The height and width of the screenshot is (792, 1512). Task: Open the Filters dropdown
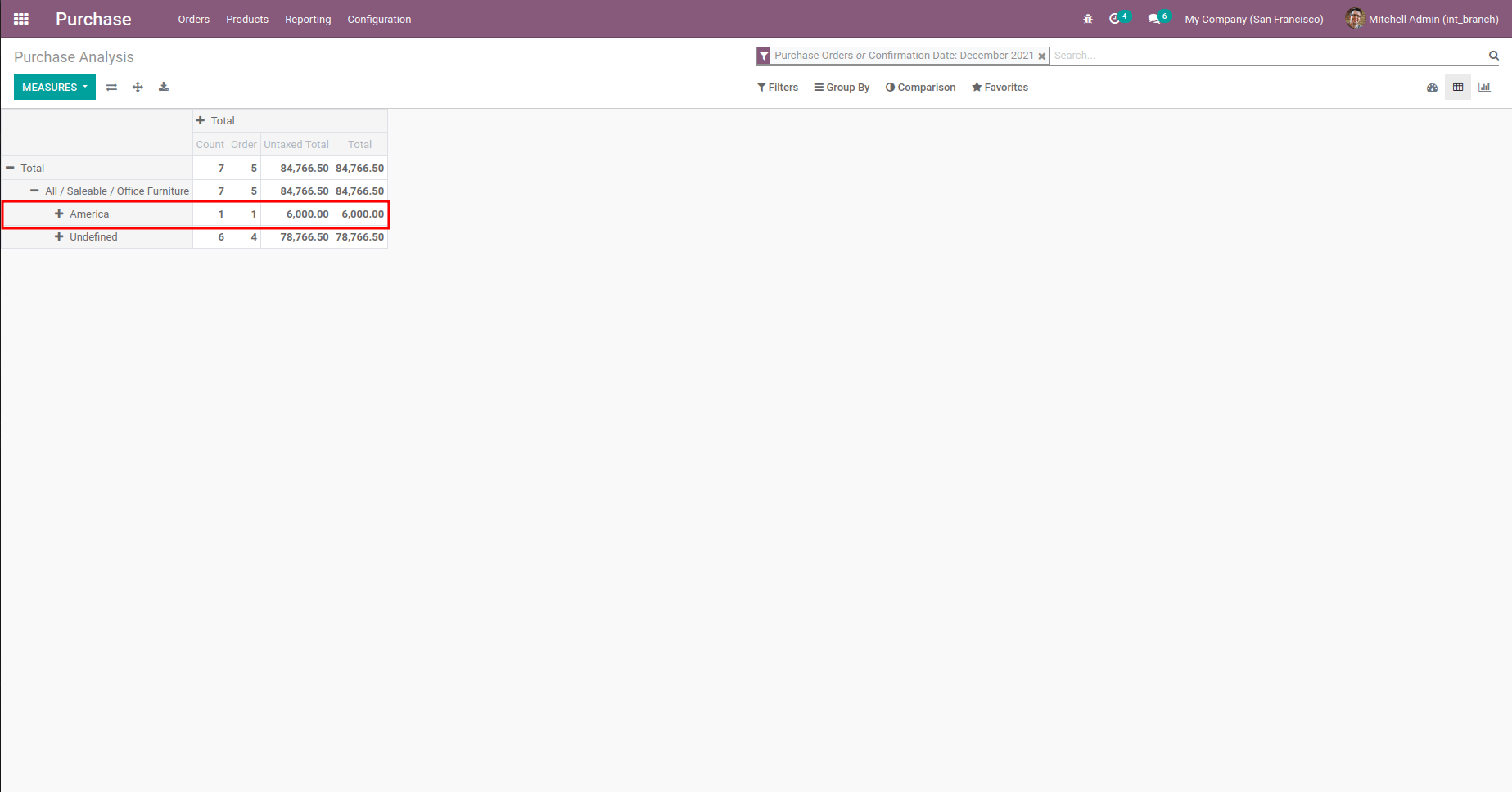pyautogui.click(x=778, y=88)
